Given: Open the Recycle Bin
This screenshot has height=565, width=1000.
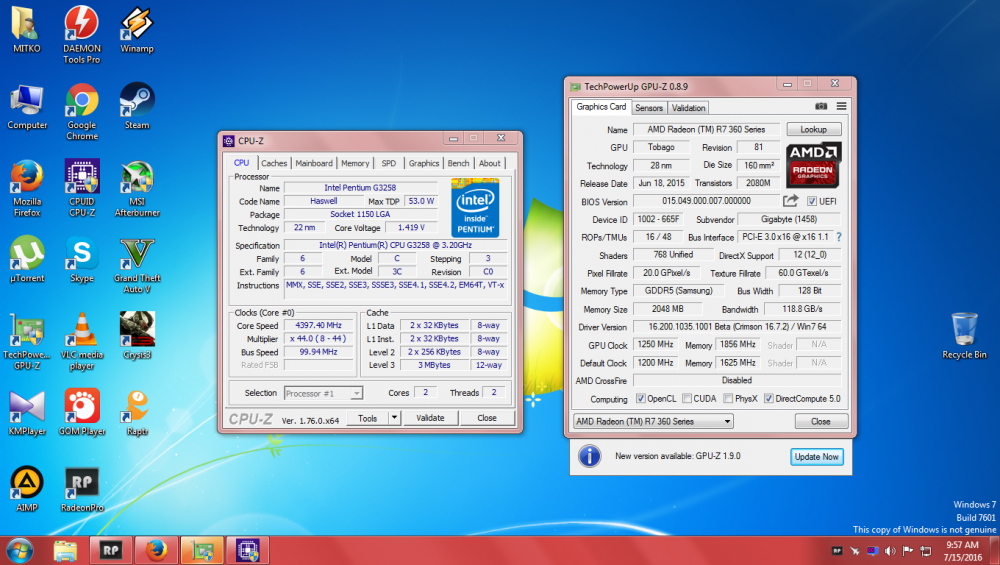Looking at the screenshot, I should (964, 336).
